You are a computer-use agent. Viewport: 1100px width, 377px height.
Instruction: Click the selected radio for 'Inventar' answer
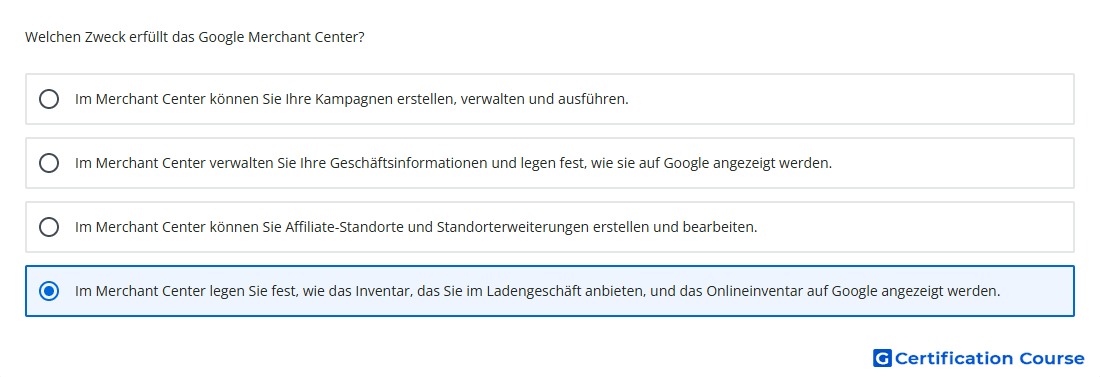click(x=49, y=291)
